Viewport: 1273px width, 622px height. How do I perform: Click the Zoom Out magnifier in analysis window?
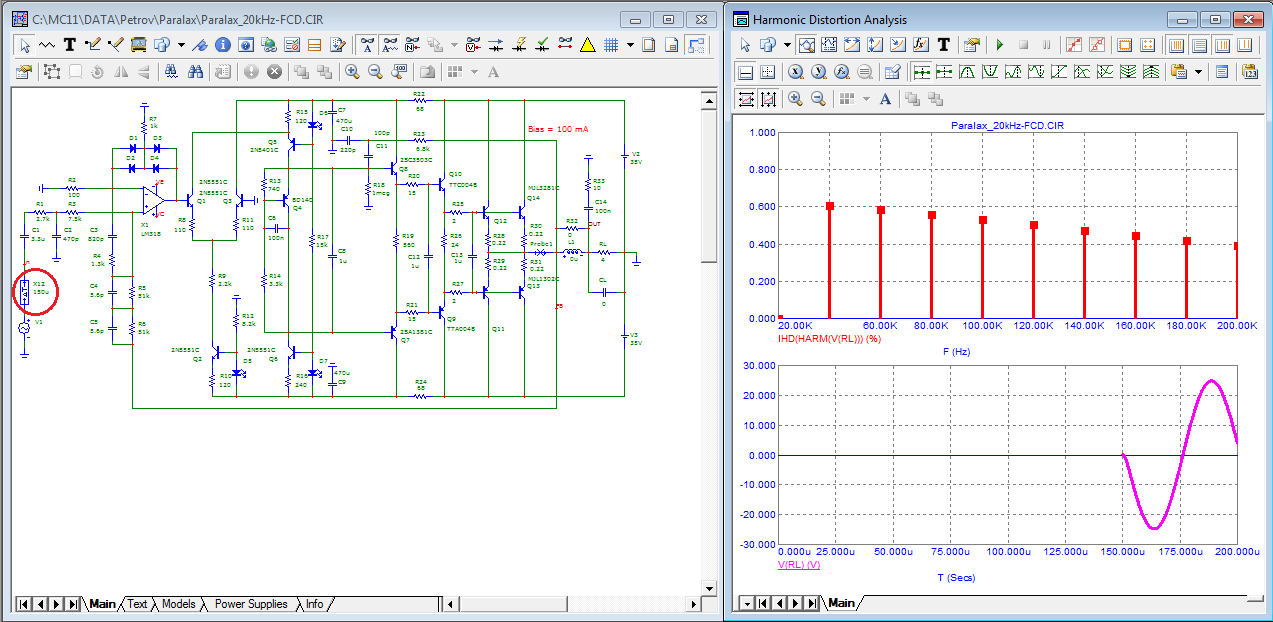tap(818, 99)
